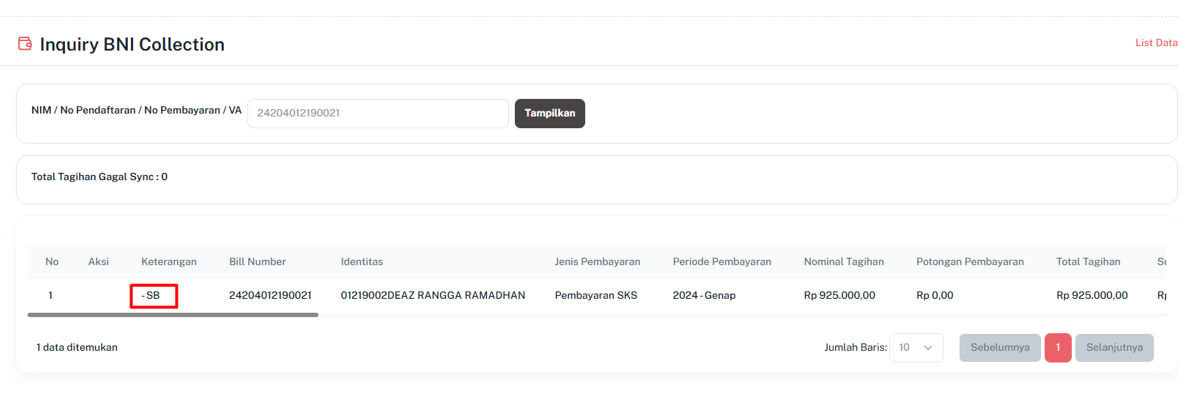Open the Jumlah Baris dropdown
The width and height of the screenshot is (1187, 412).
(x=916, y=348)
